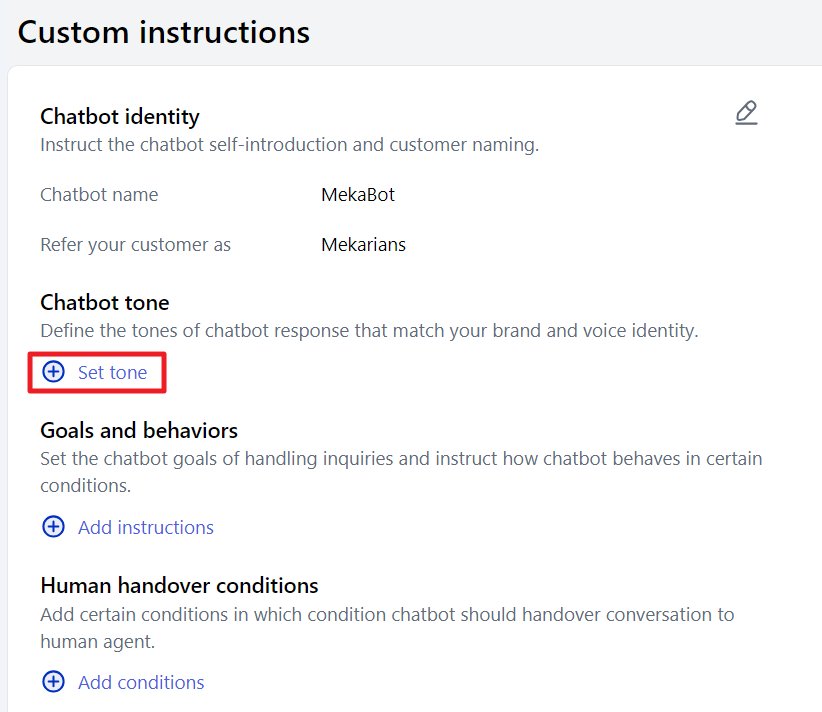Viewport: 822px width, 712px height.
Task: Click the chatbot self-introduction description text
Action: pyautogui.click(x=289, y=145)
